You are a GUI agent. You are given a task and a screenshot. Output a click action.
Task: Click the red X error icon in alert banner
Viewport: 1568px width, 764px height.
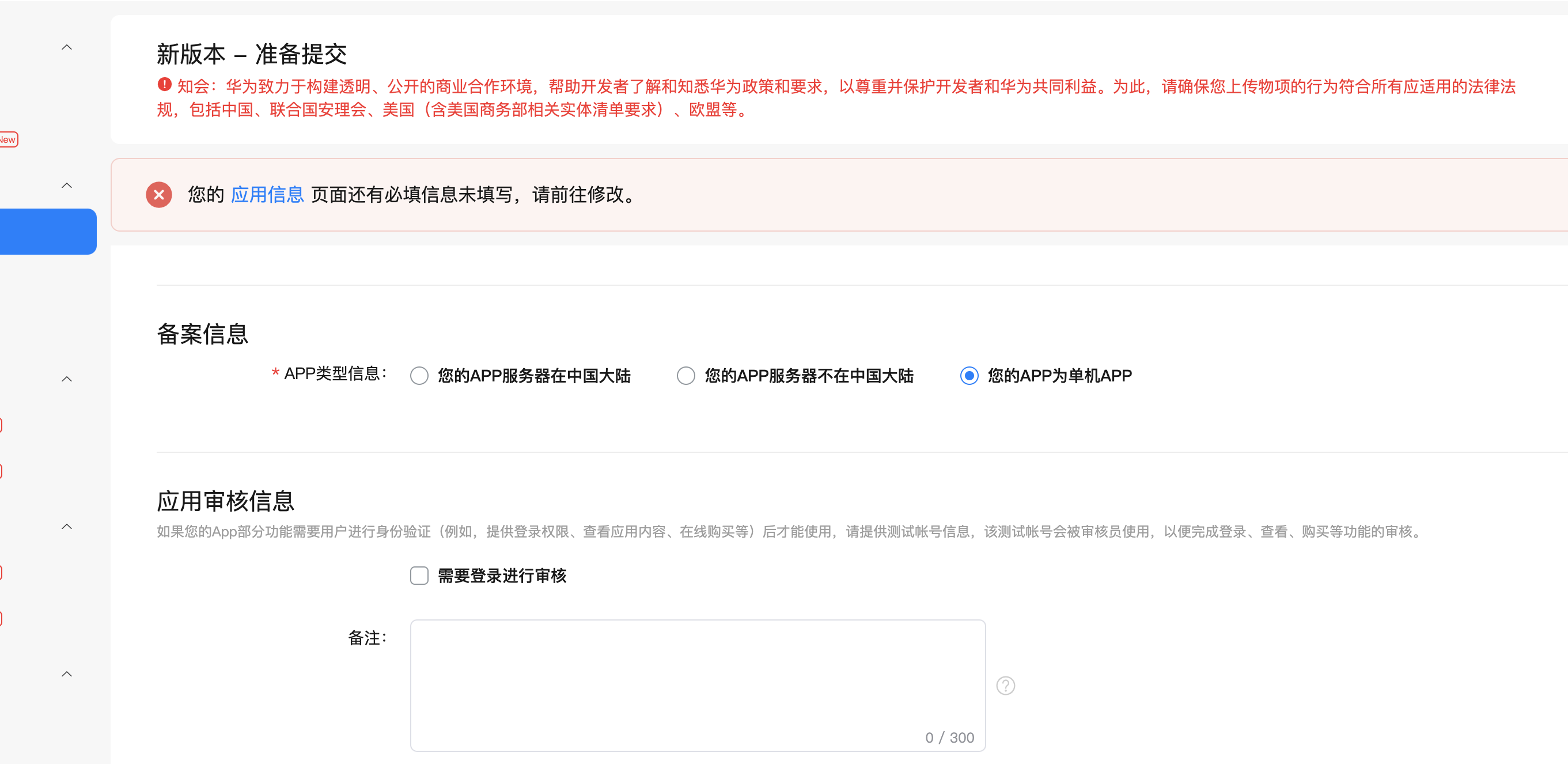pos(159,195)
